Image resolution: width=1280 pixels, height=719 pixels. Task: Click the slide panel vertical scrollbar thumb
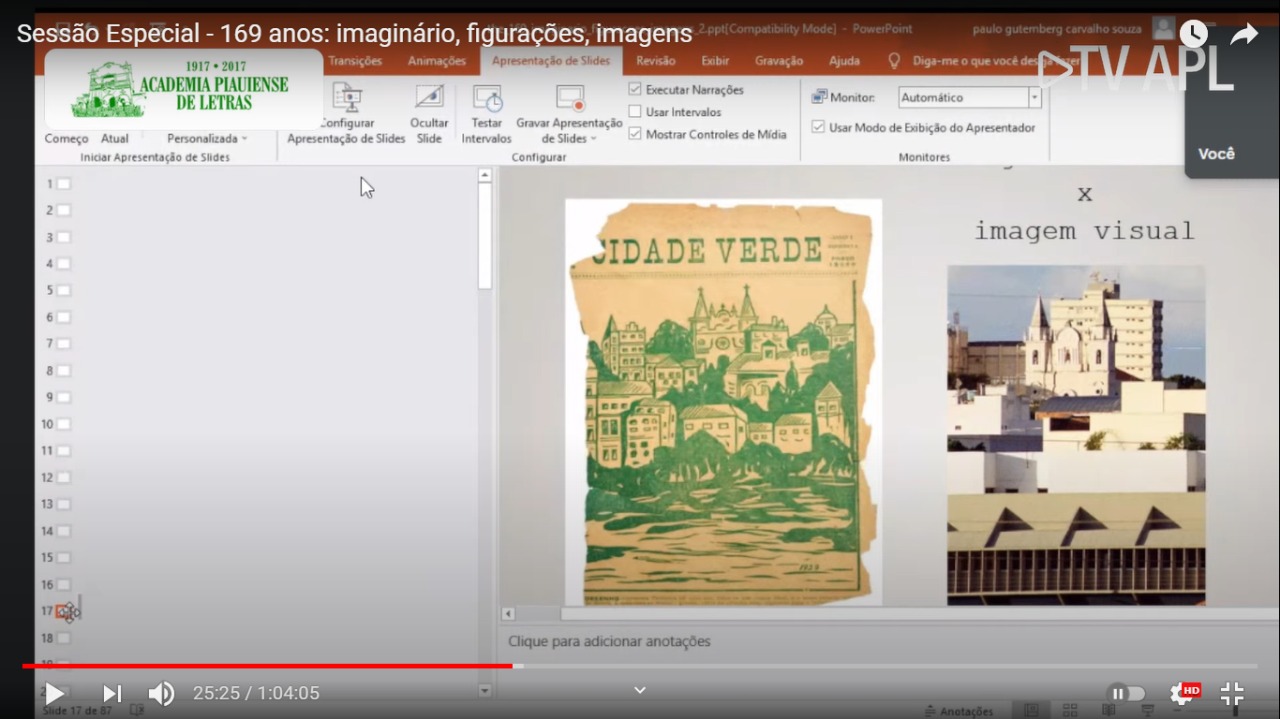click(485, 238)
